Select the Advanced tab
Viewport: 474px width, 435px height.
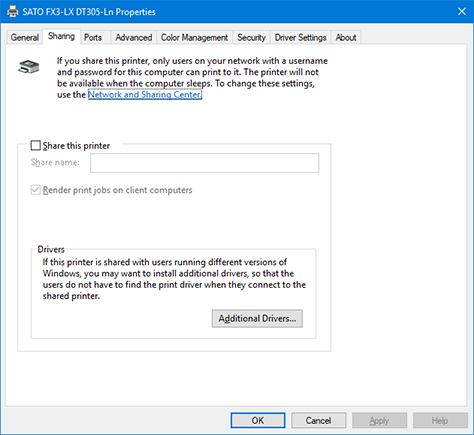[x=134, y=37]
